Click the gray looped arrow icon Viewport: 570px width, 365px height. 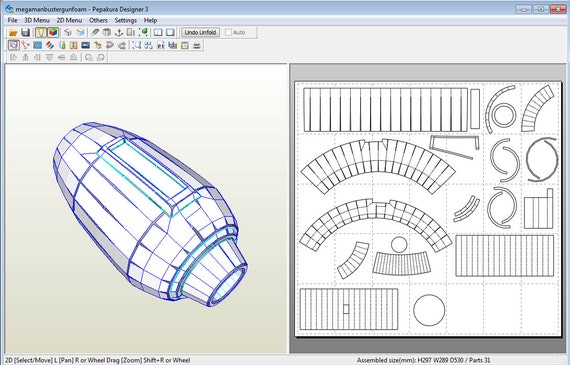(109, 45)
